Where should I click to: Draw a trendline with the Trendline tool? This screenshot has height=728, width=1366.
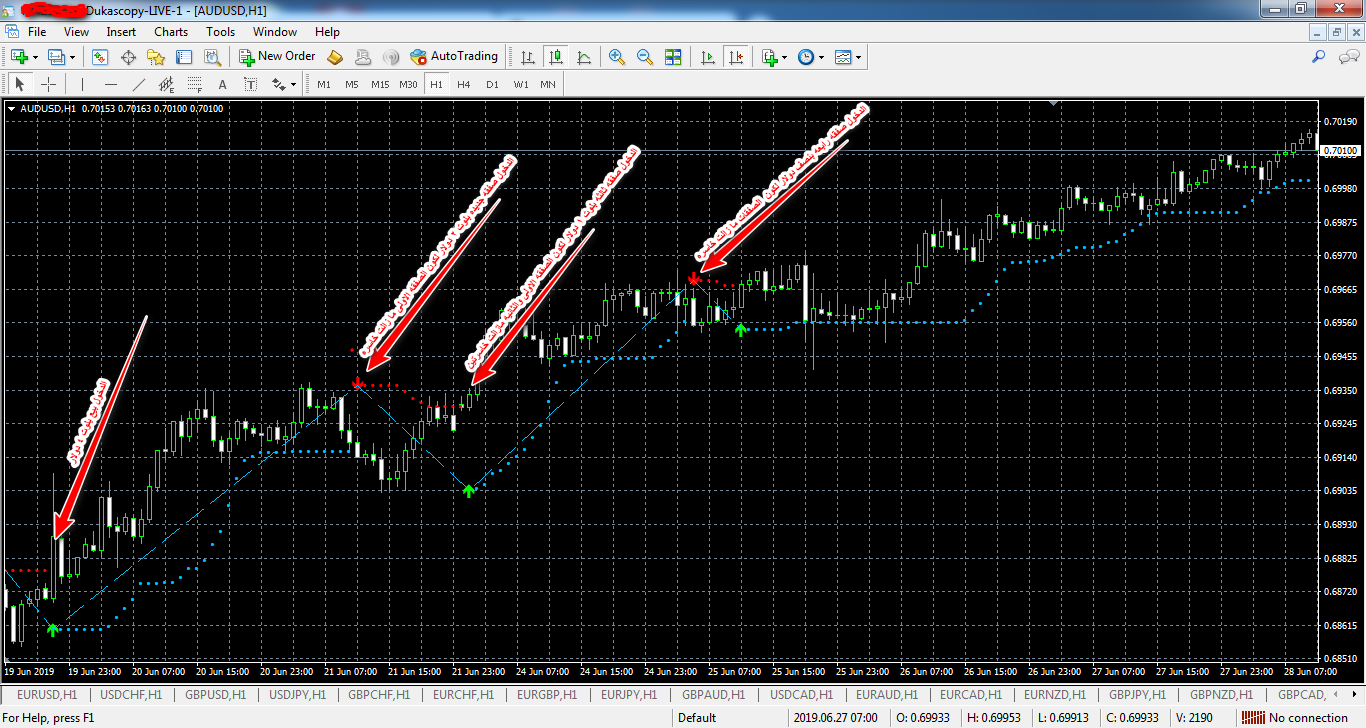[x=139, y=84]
